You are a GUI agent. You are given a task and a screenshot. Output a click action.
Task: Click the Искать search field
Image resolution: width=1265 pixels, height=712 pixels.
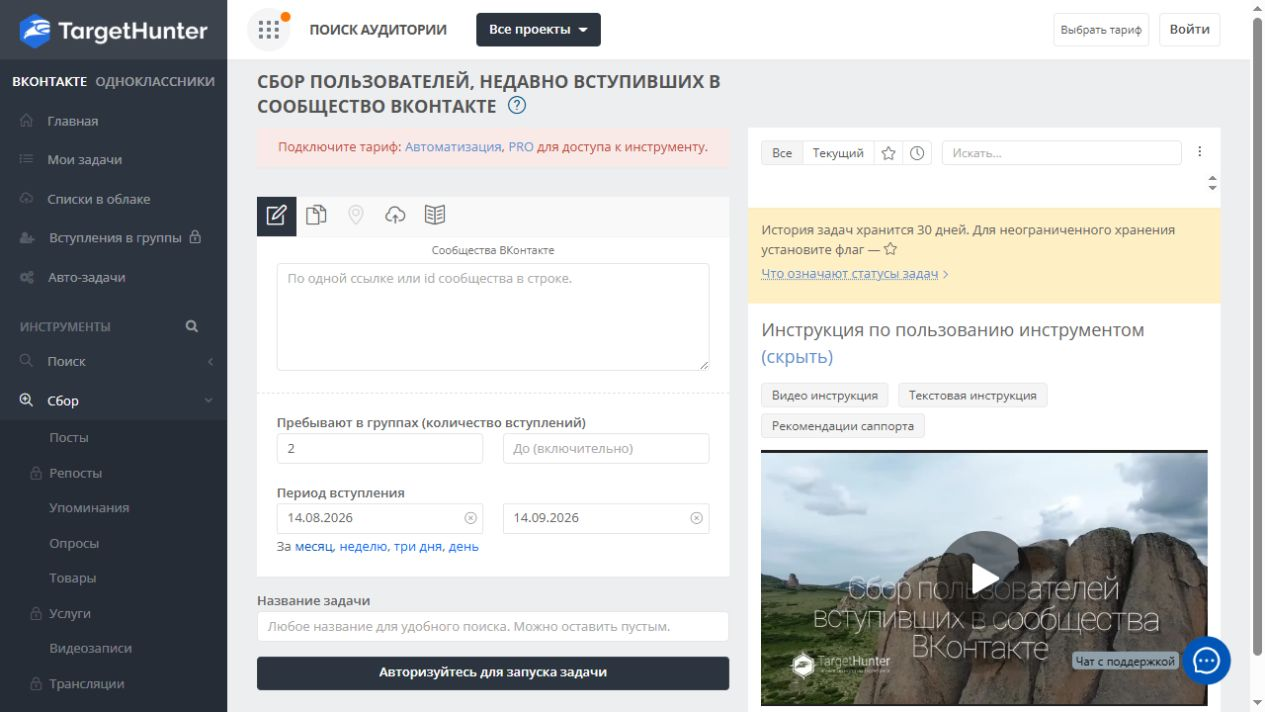1062,153
